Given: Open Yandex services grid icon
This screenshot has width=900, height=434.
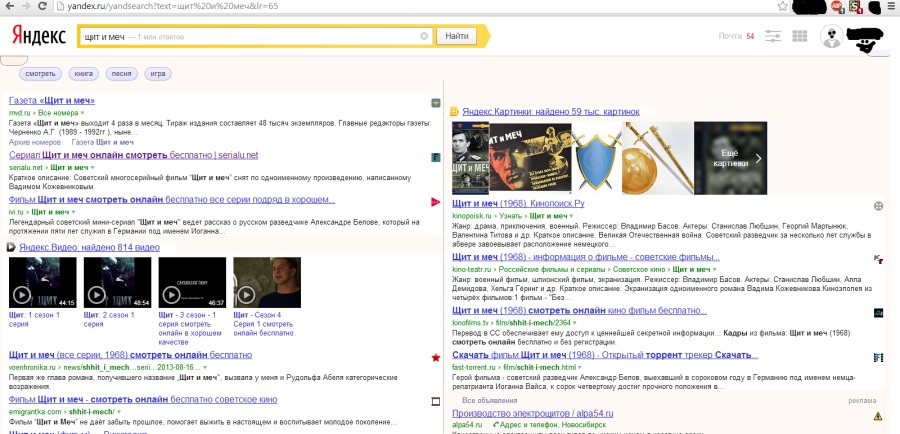Looking at the screenshot, I should [x=800, y=36].
